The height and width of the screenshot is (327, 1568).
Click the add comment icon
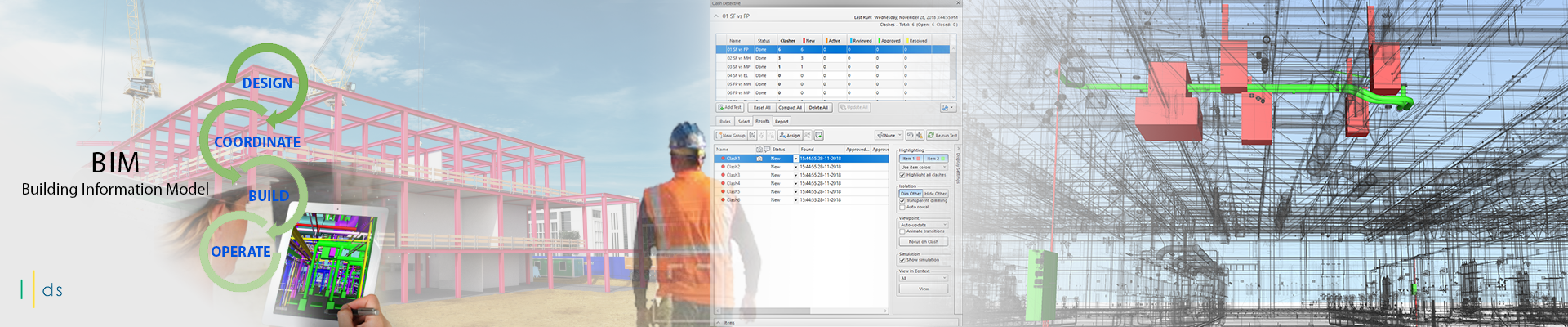point(818,135)
